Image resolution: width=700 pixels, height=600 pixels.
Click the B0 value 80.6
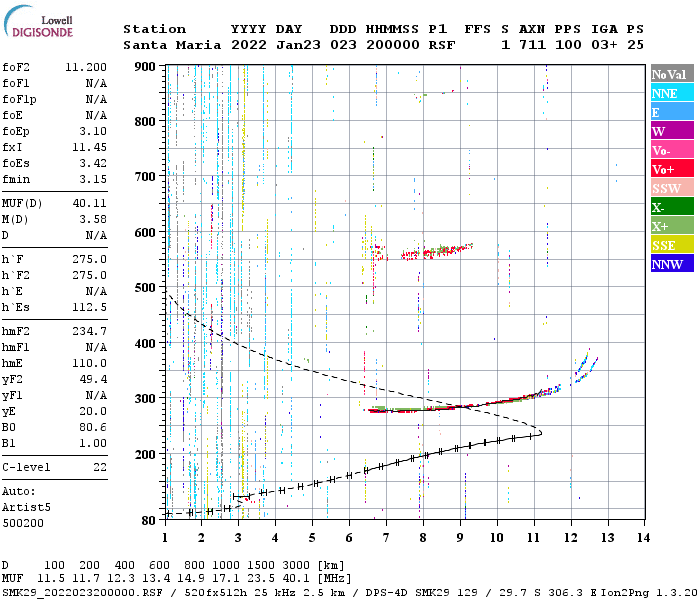93,428
